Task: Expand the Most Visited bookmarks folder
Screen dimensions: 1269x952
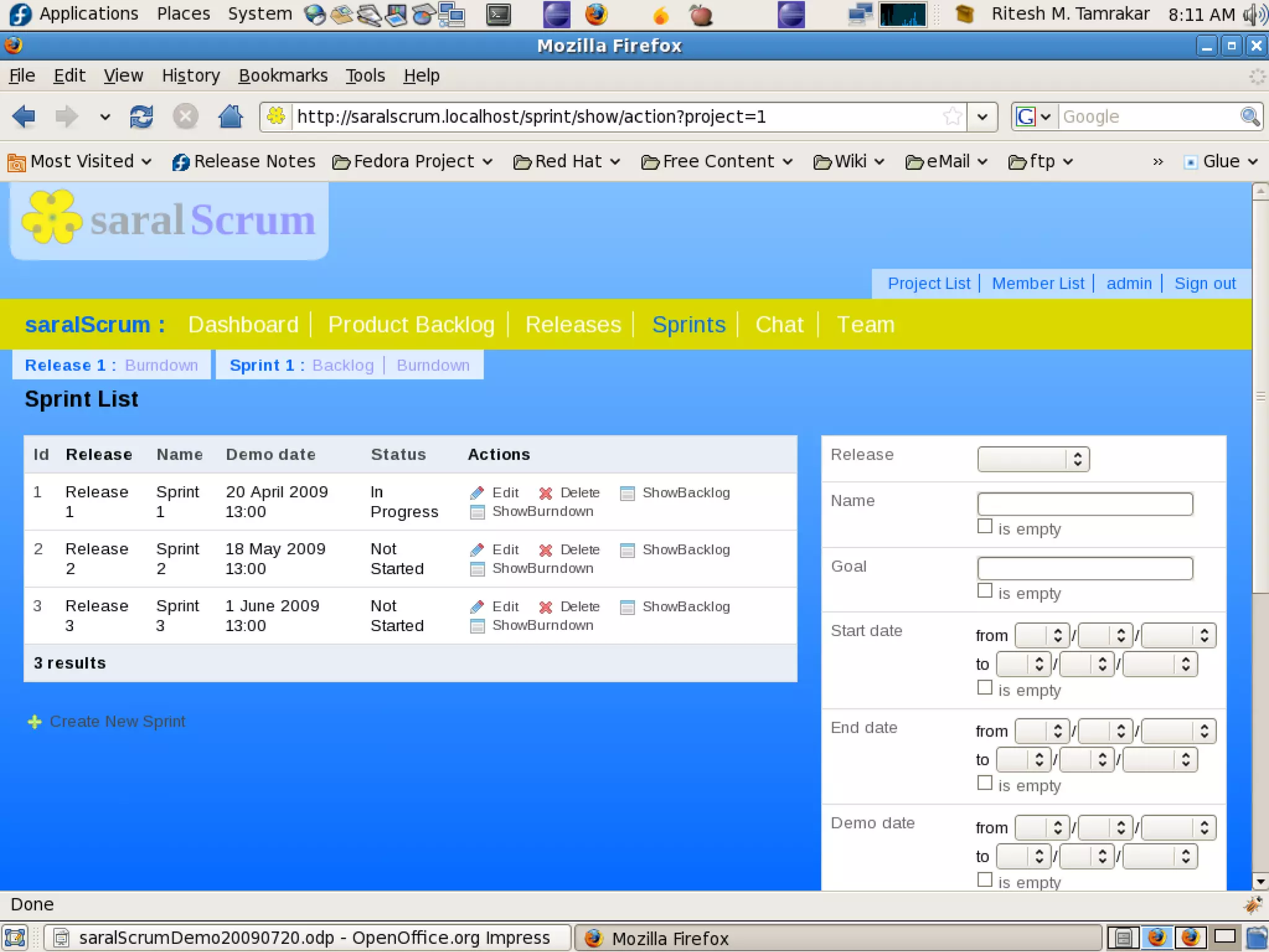Action: (x=81, y=162)
